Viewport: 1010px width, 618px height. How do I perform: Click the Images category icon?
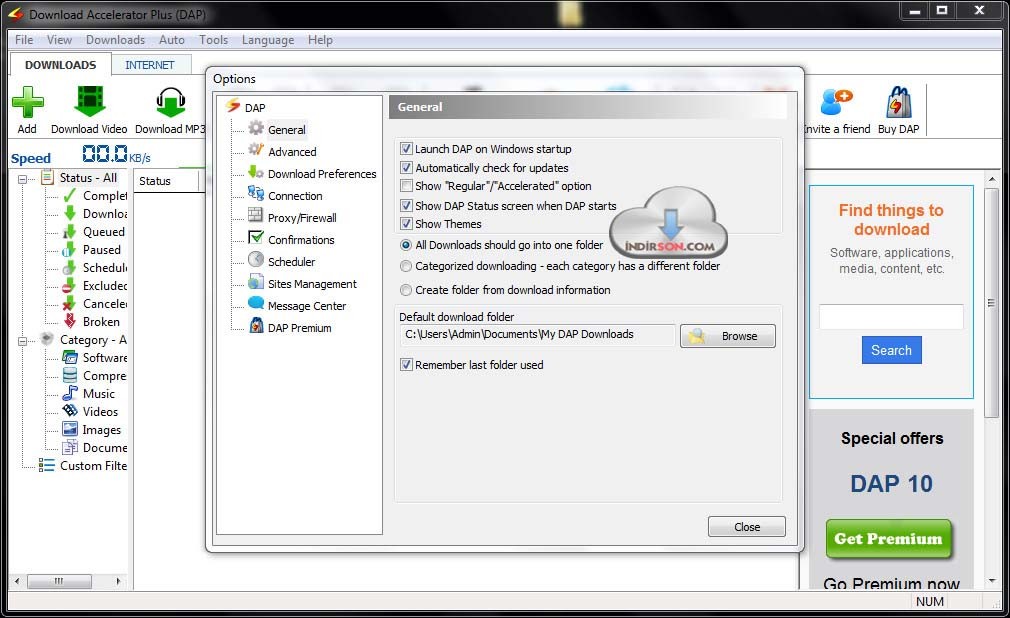(x=70, y=429)
